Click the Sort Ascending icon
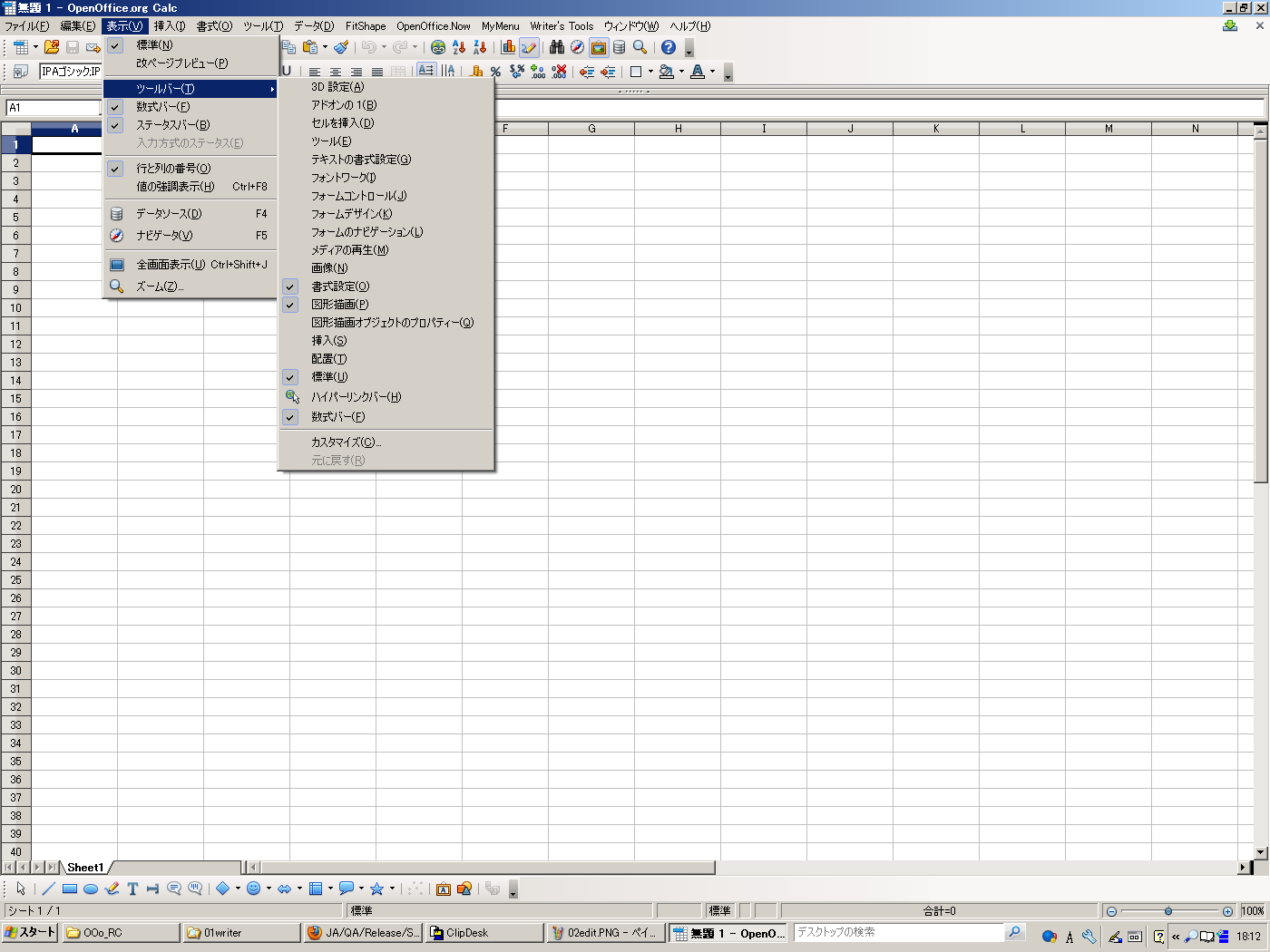Viewport: 1270px width, 952px height. 459,47
